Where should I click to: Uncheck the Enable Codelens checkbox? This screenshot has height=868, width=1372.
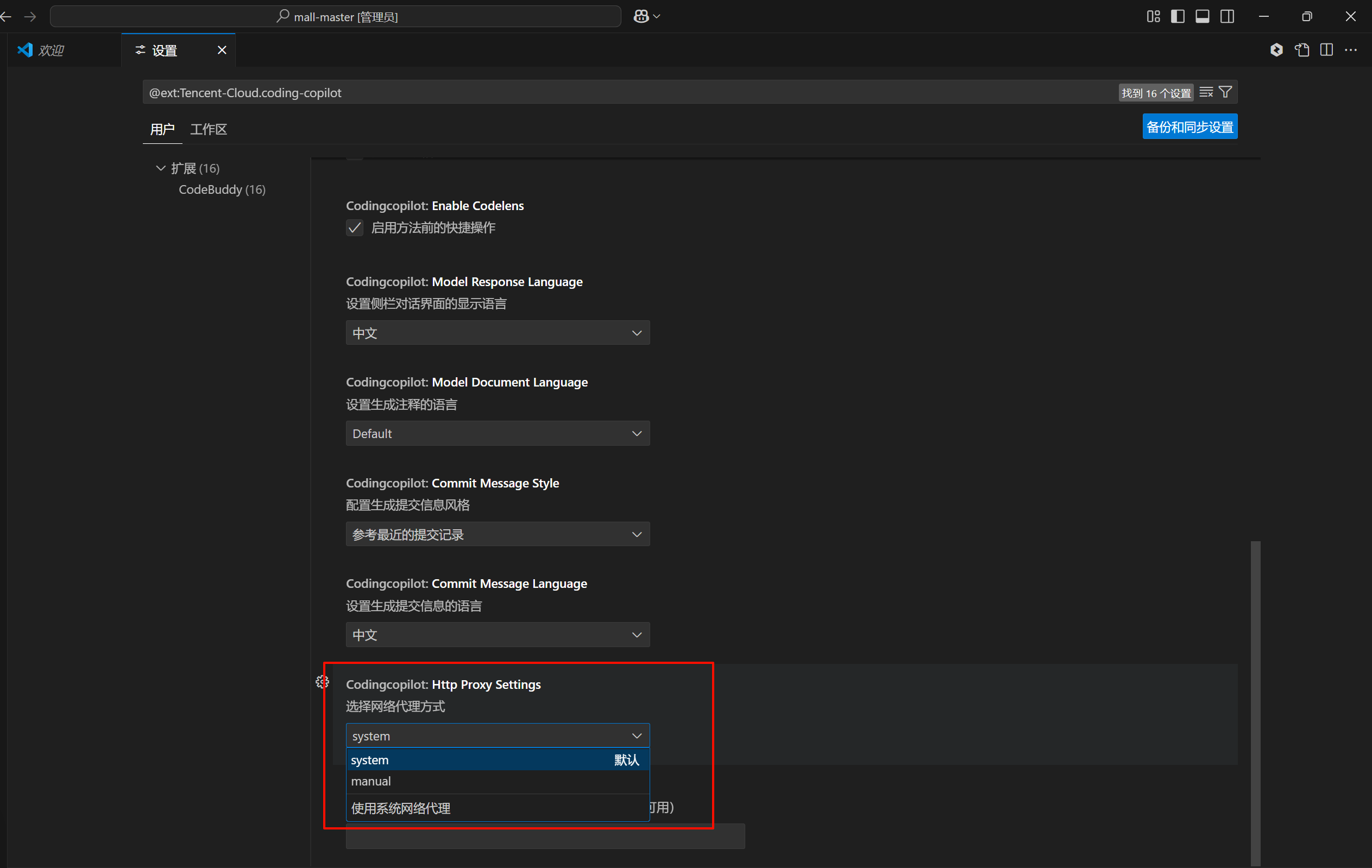[354, 228]
